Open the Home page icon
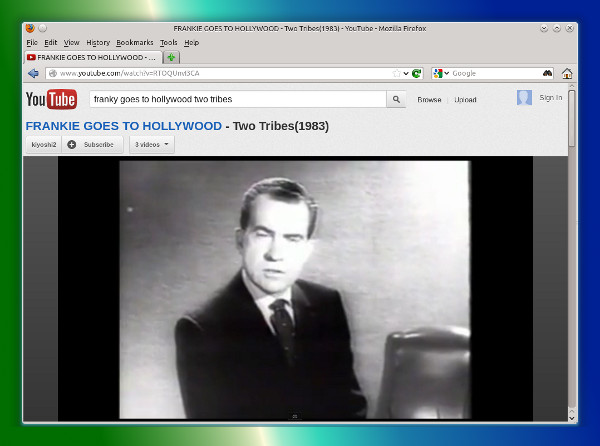This screenshot has height=446, width=600. coord(567,73)
